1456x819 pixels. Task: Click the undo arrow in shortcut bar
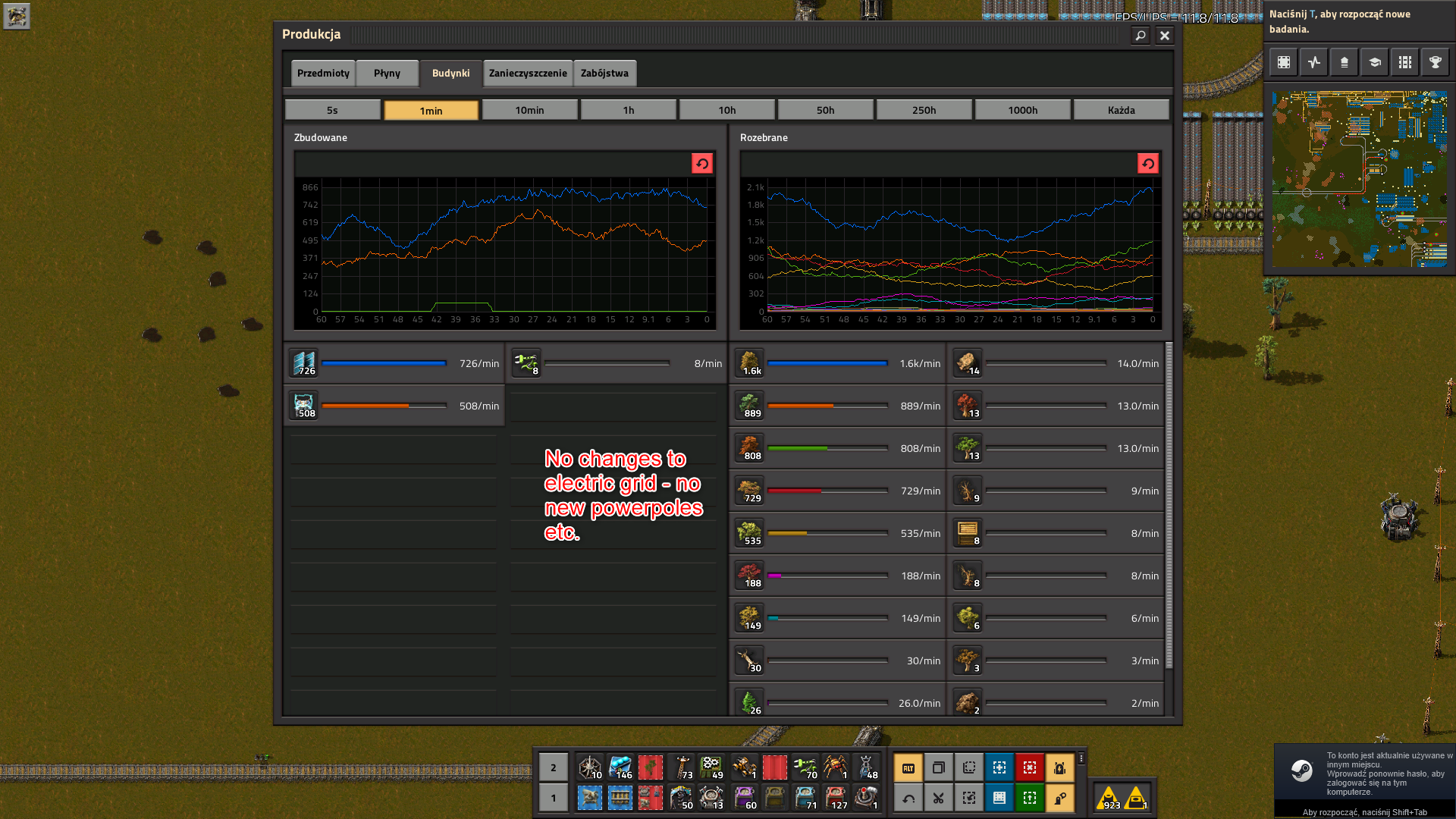coord(908,798)
